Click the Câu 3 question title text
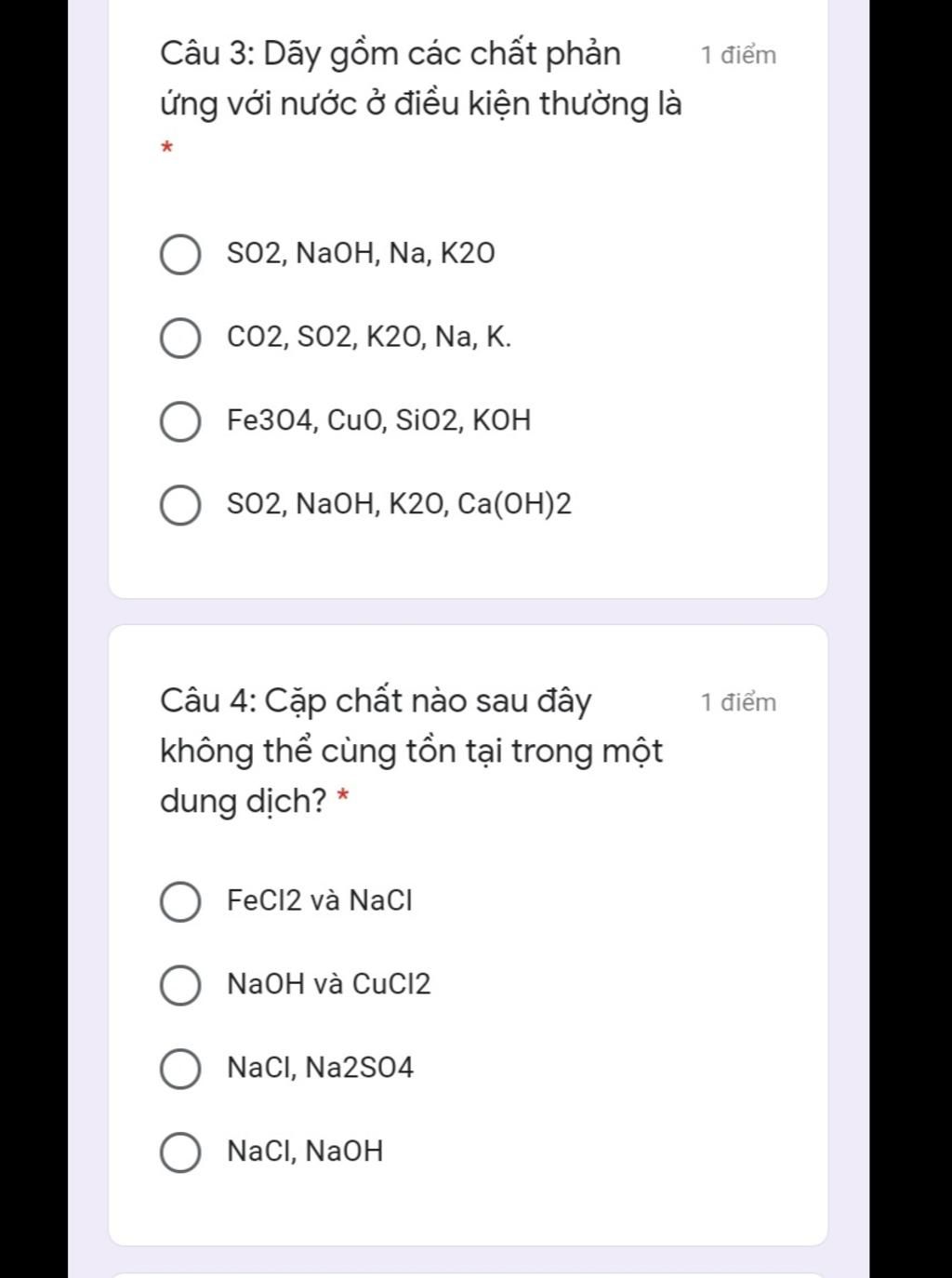This screenshot has height=1278, width=952. 421,78
